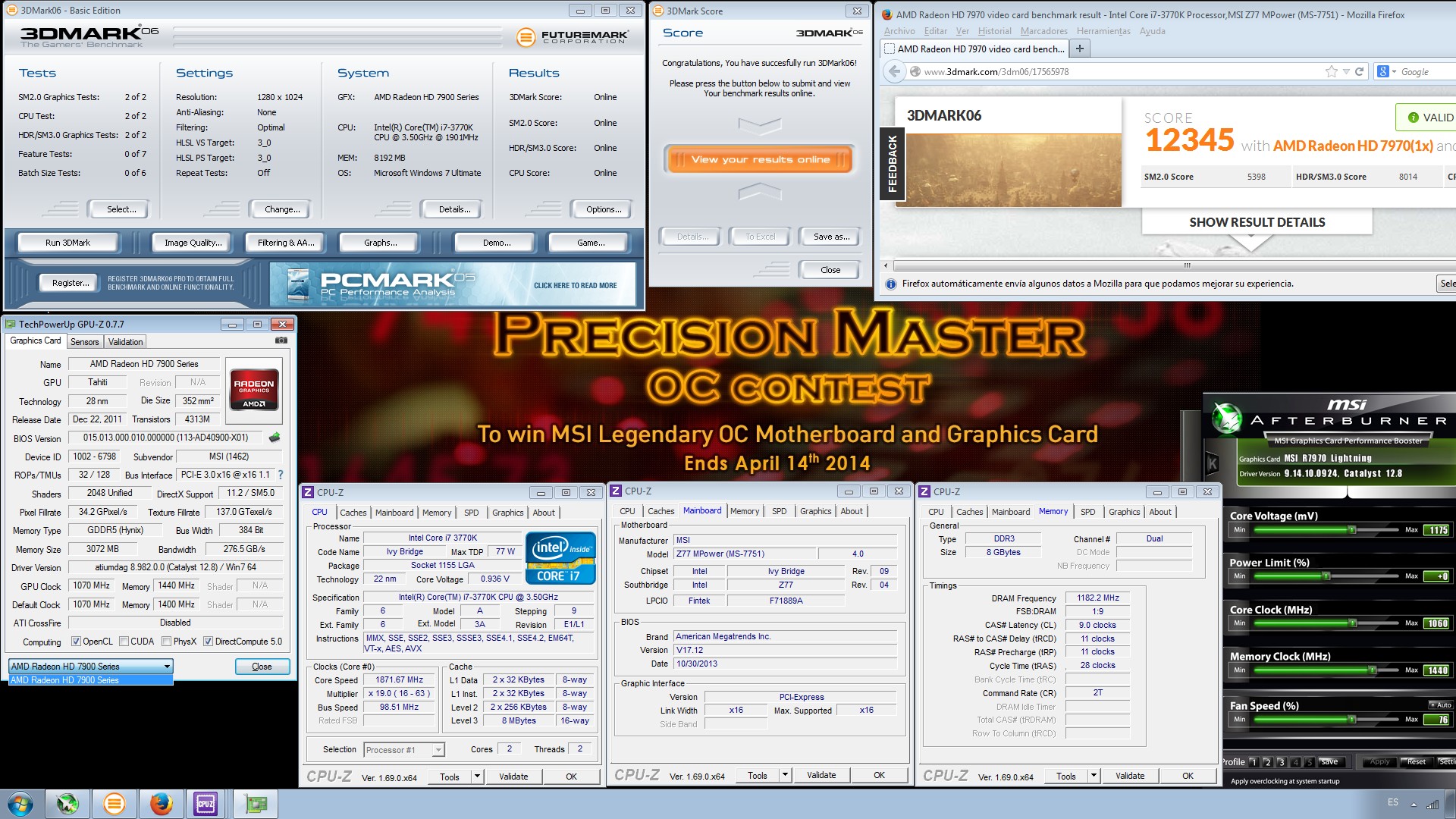Image resolution: width=1456 pixels, height=819 pixels.
Task: Open Futuremark 3DMark taskbar icon
Action: pos(115,804)
